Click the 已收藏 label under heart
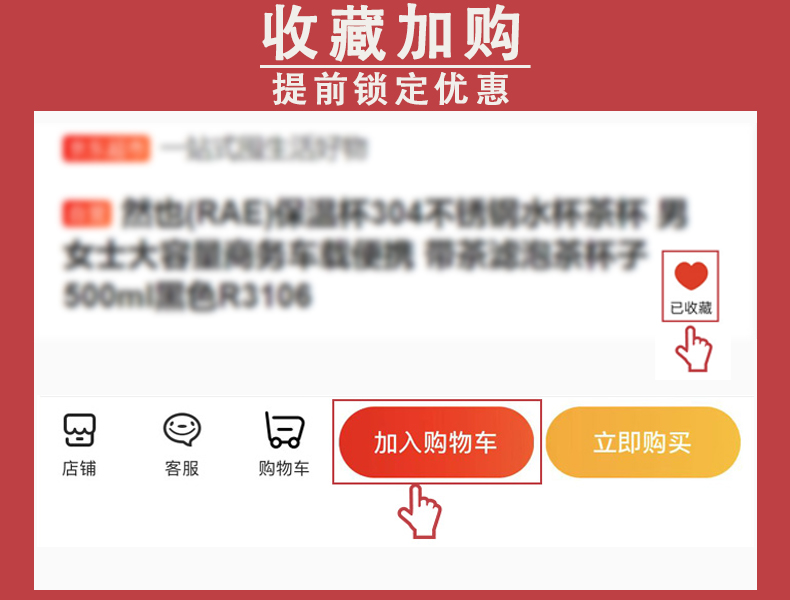Viewport: 790px width, 600px height. click(x=691, y=308)
